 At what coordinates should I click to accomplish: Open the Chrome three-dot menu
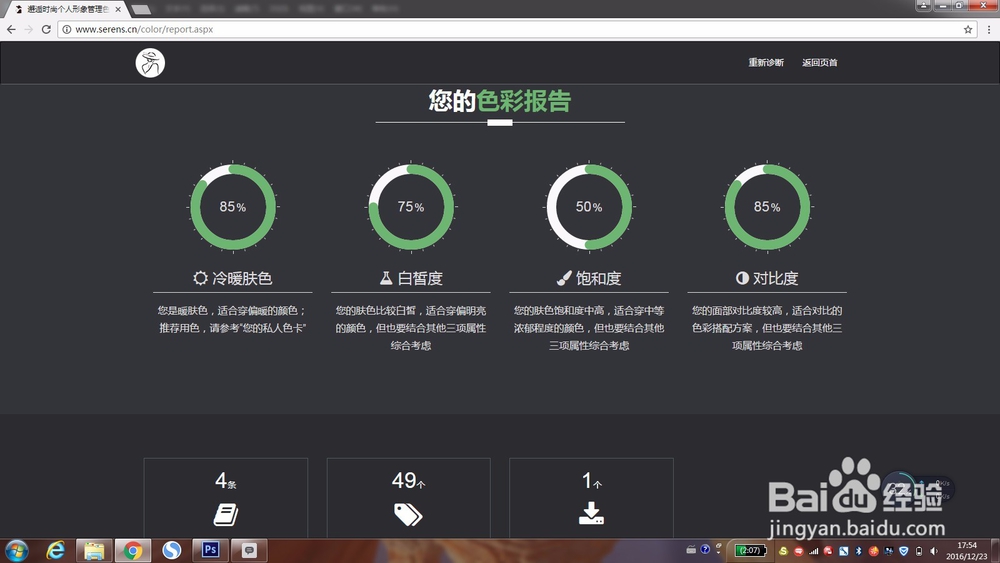click(x=989, y=29)
